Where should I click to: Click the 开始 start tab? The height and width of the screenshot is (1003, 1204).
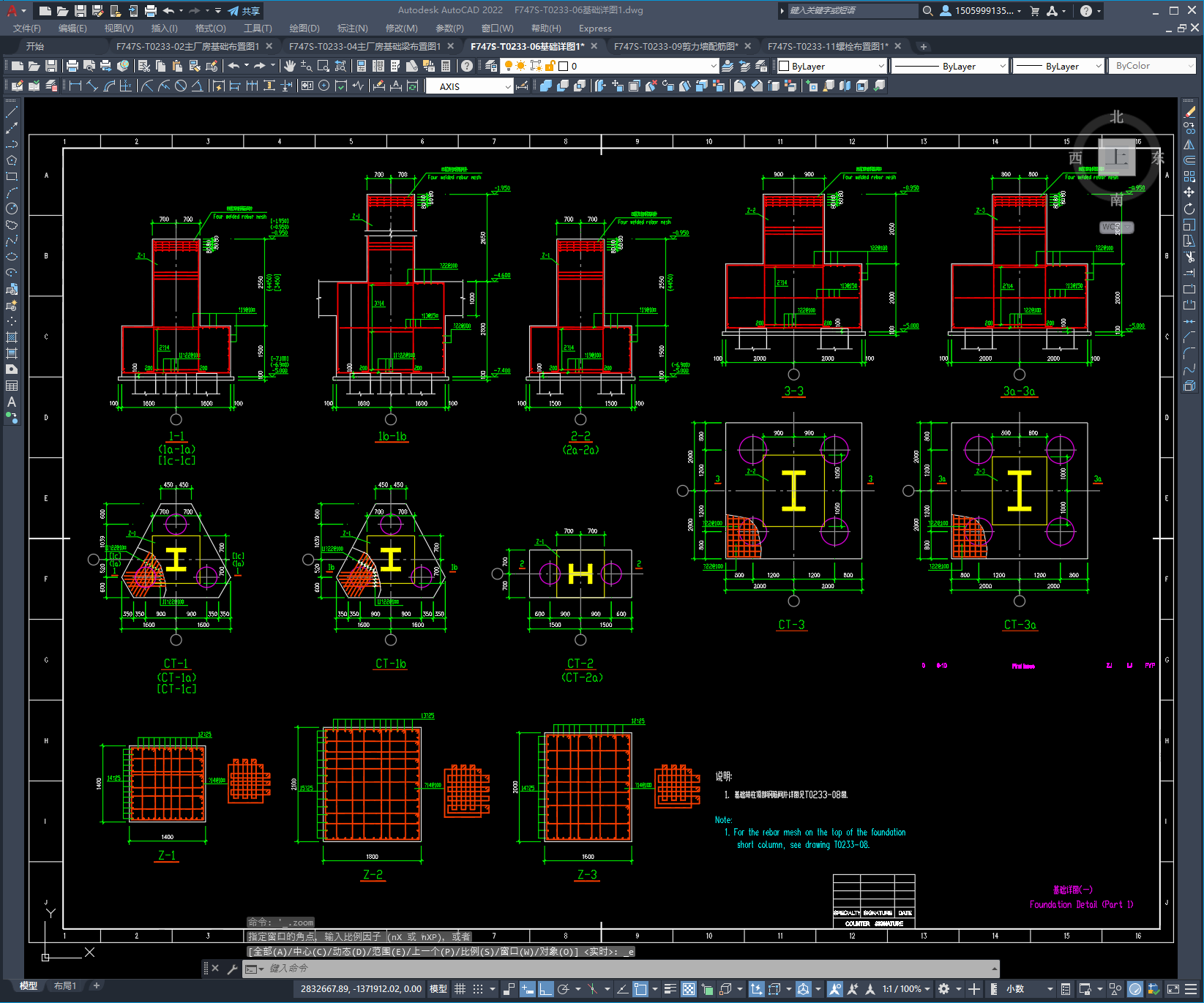coord(35,46)
